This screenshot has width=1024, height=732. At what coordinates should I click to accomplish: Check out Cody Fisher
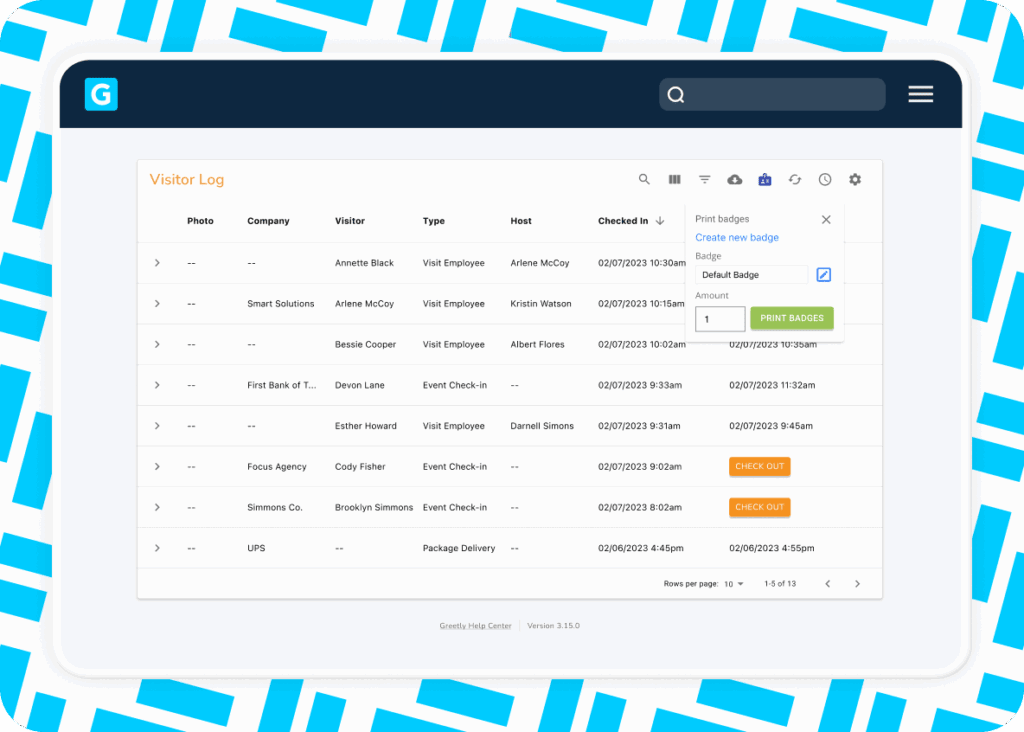[759, 467]
